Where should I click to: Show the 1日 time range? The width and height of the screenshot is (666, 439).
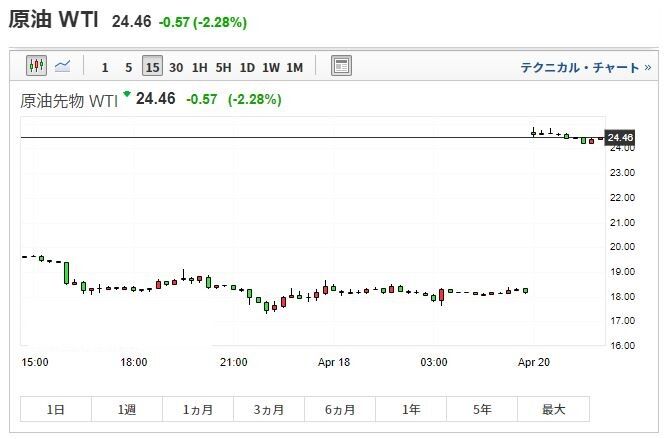tap(56, 409)
